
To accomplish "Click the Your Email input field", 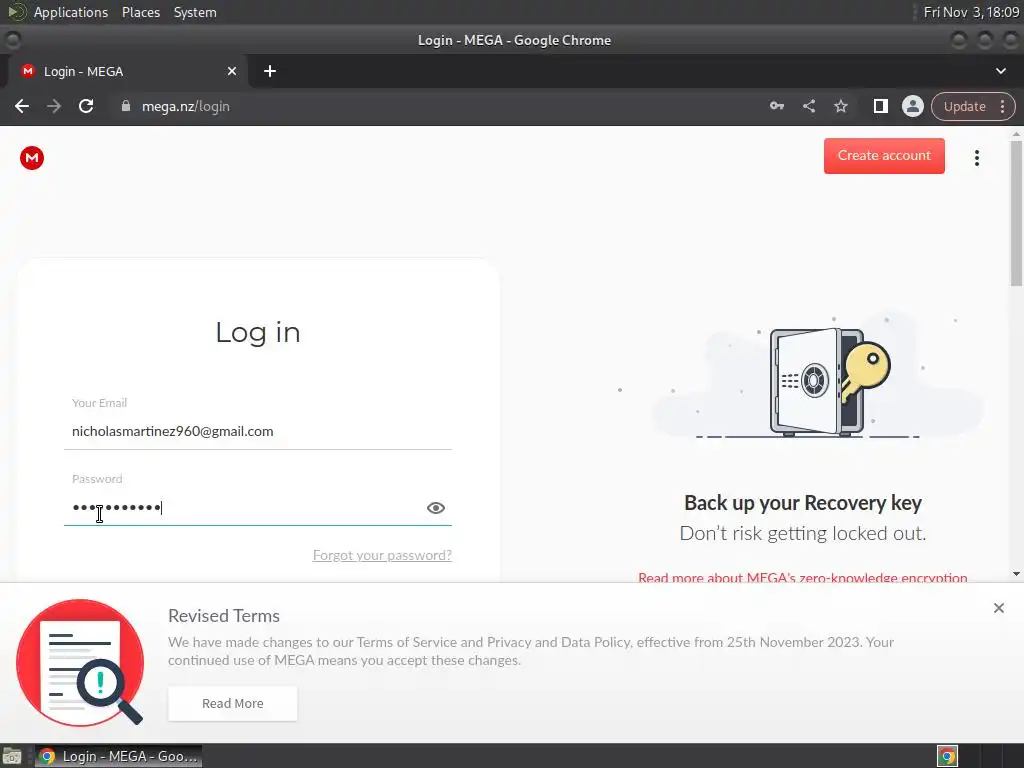I will click(x=257, y=431).
